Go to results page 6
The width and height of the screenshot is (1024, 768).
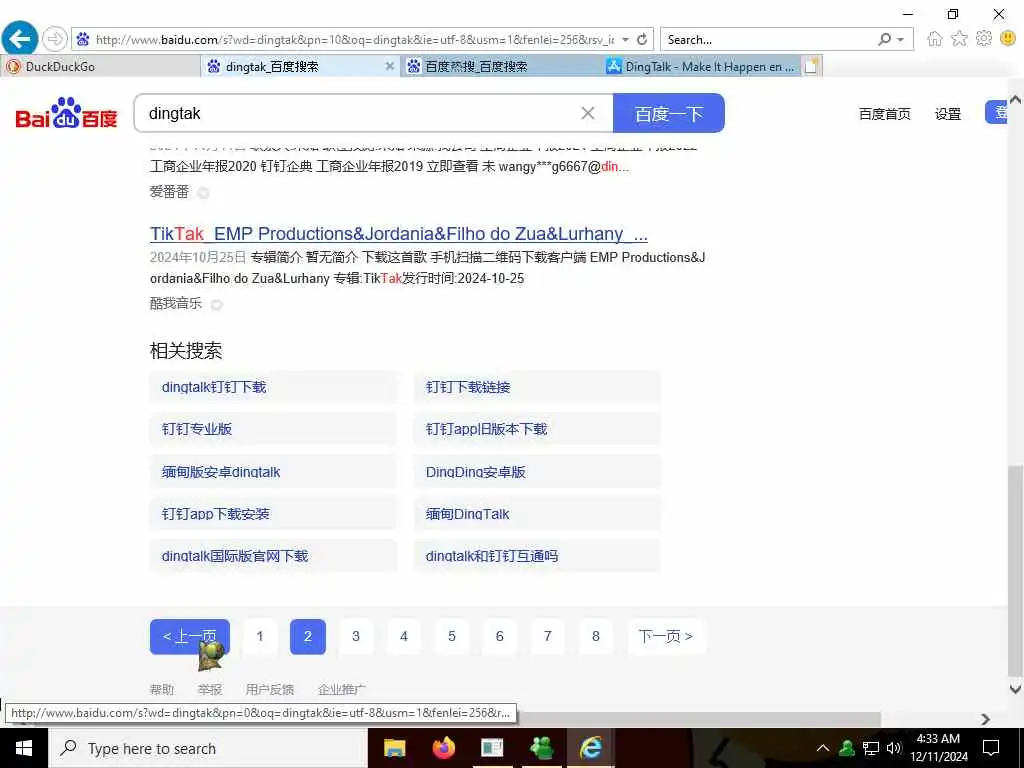coord(500,636)
